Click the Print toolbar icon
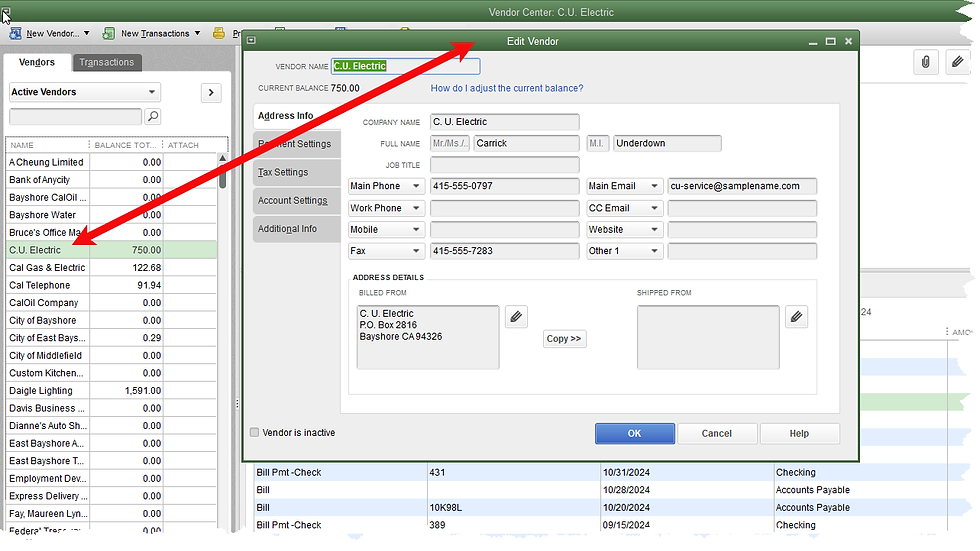 (x=219, y=33)
